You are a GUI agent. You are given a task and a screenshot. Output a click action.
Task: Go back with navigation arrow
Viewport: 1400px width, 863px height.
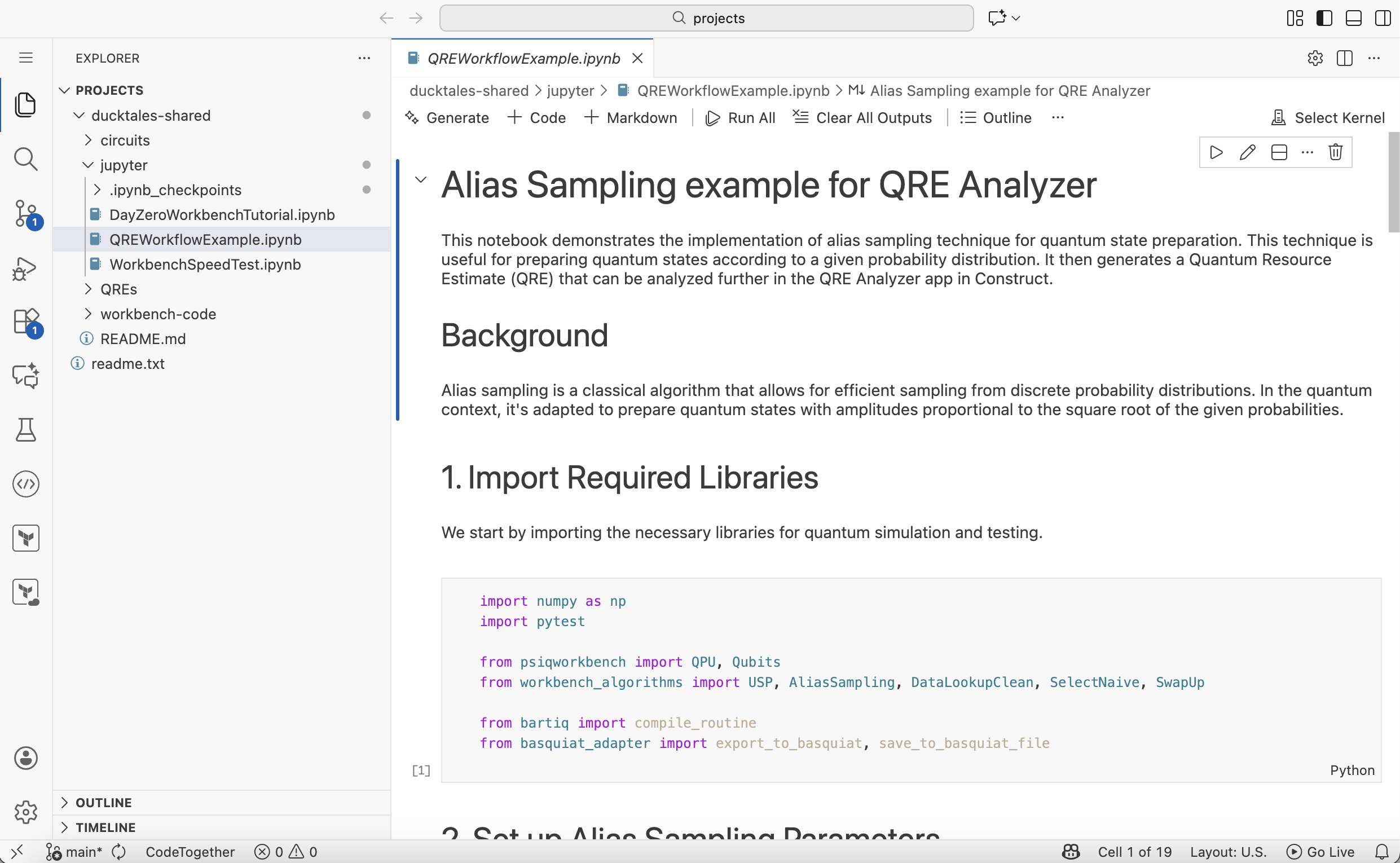click(x=386, y=18)
